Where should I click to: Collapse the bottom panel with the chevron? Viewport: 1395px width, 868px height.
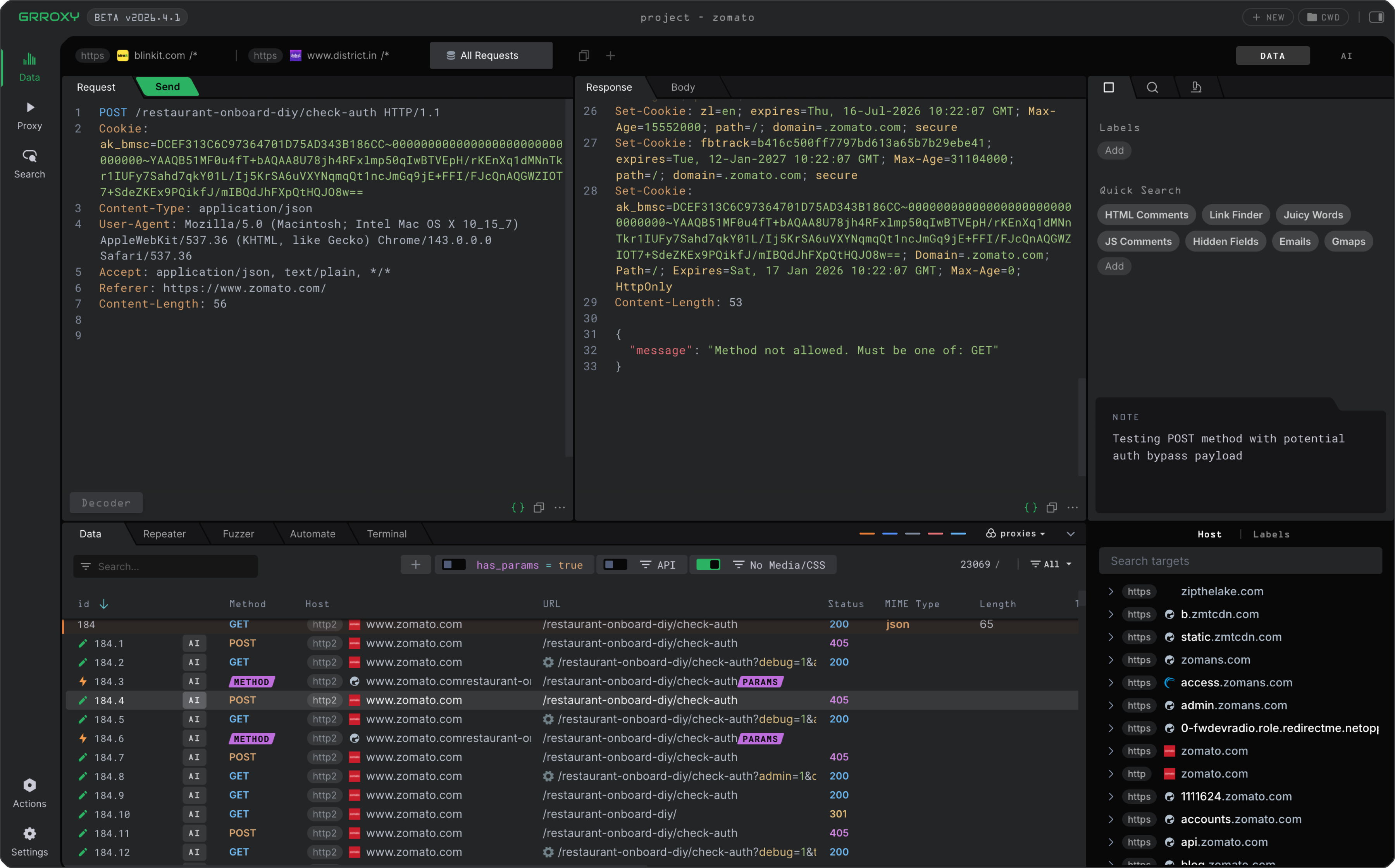click(1071, 534)
